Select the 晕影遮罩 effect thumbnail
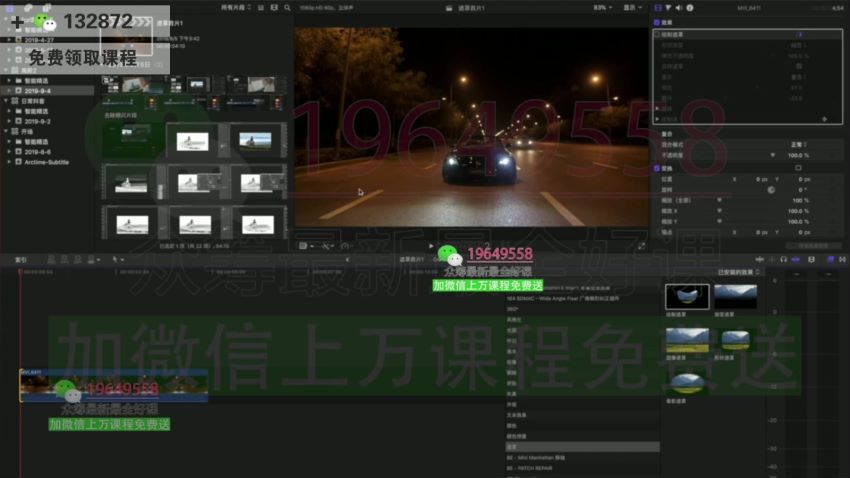The width and height of the screenshot is (850, 478). coord(687,383)
